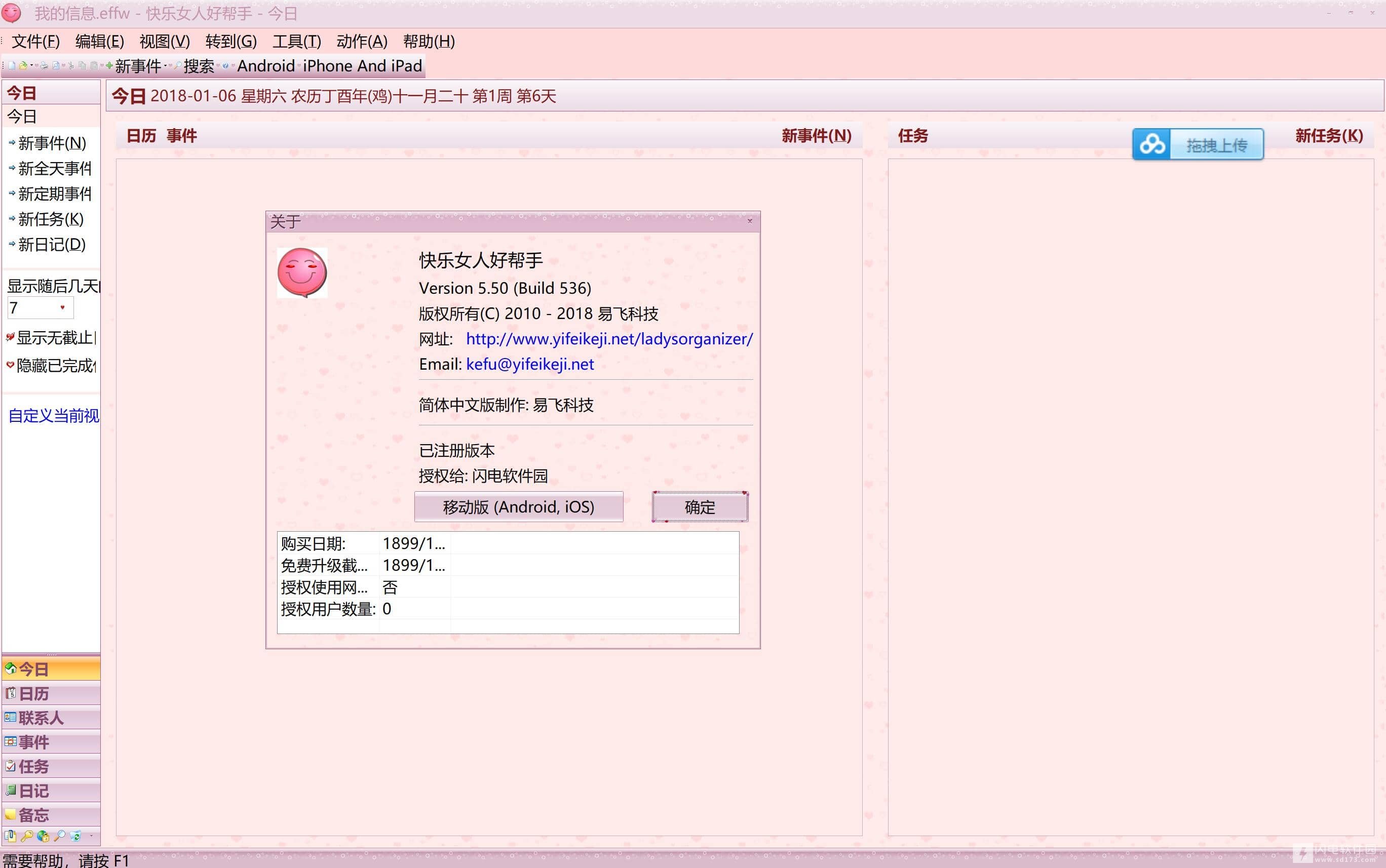Open the days-to-show dropdown showing 7

coord(63,308)
